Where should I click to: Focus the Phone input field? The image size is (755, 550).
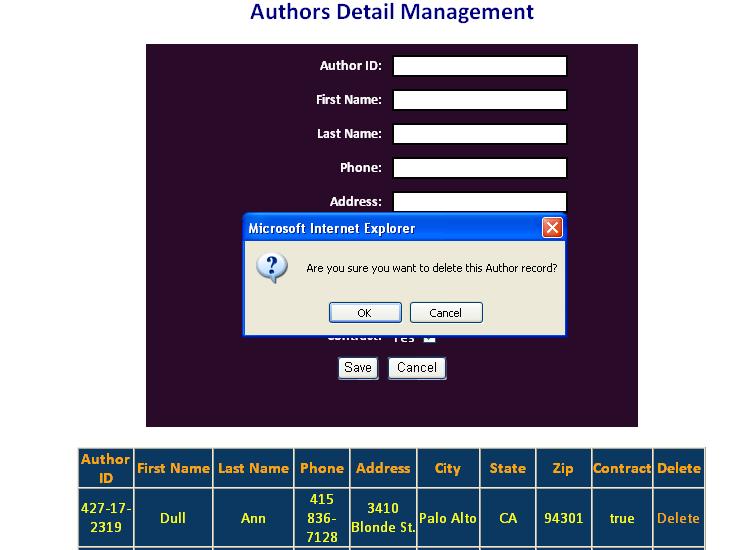[480, 168]
